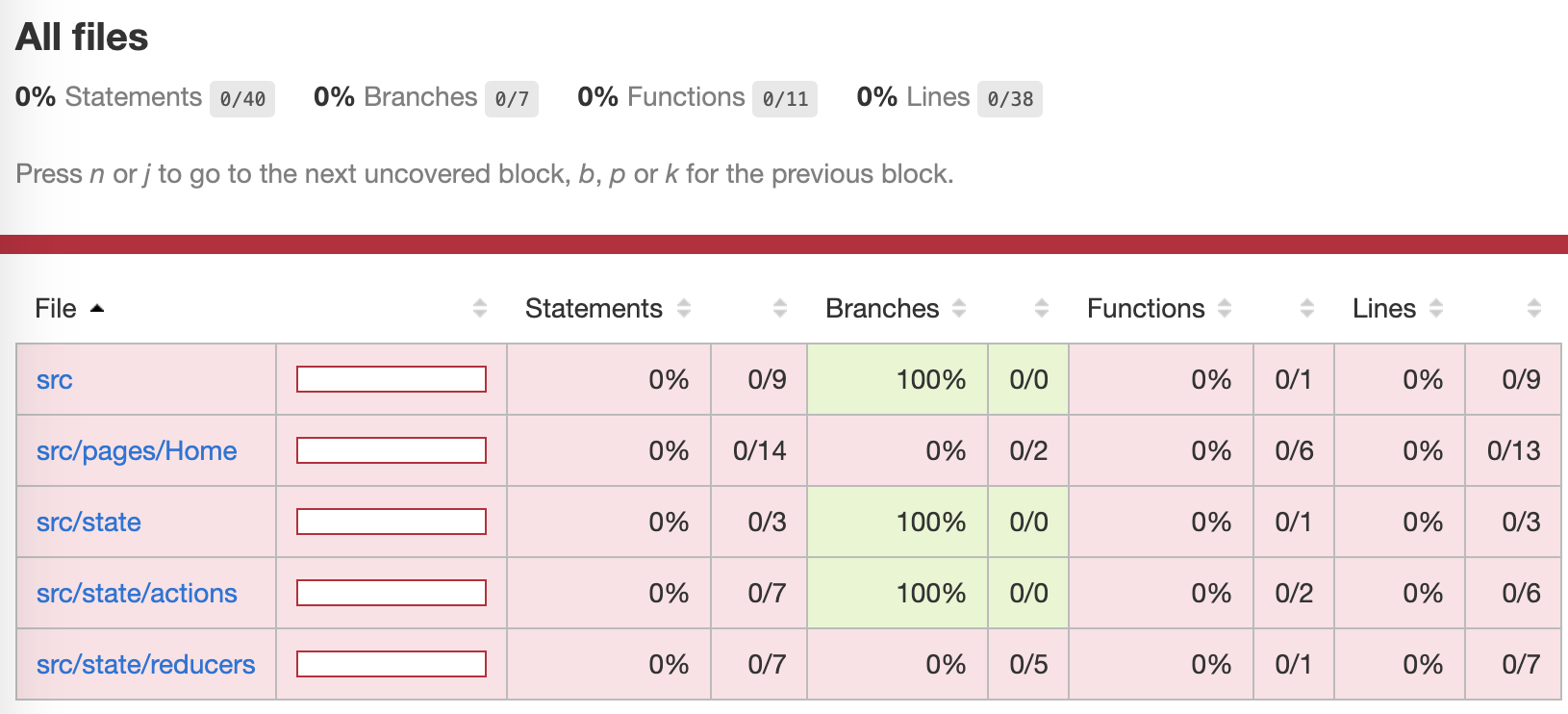This screenshot has width=1568, height=714.
Task: Click src/pages/Home 0/13 lines cell
Action: [x=1513, y=450]
